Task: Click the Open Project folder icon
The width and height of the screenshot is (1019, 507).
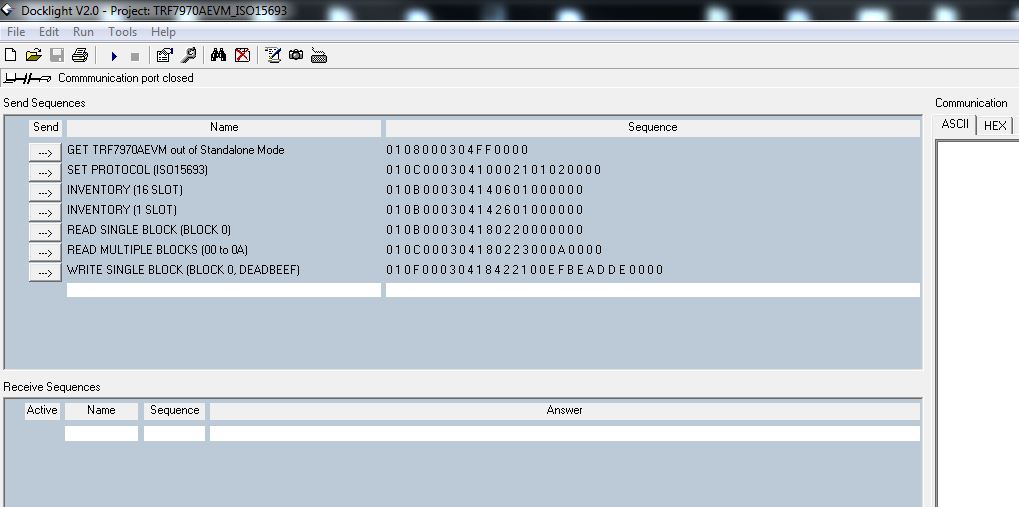Action: 33,56
